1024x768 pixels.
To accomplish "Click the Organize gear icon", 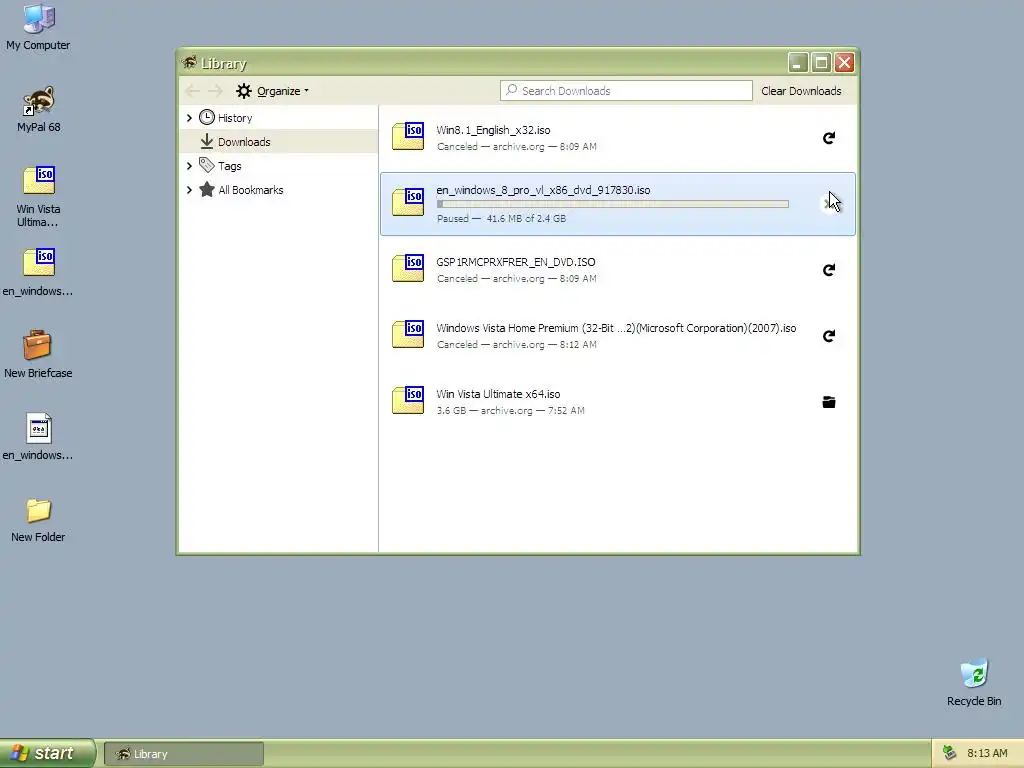I will (244, 91).
